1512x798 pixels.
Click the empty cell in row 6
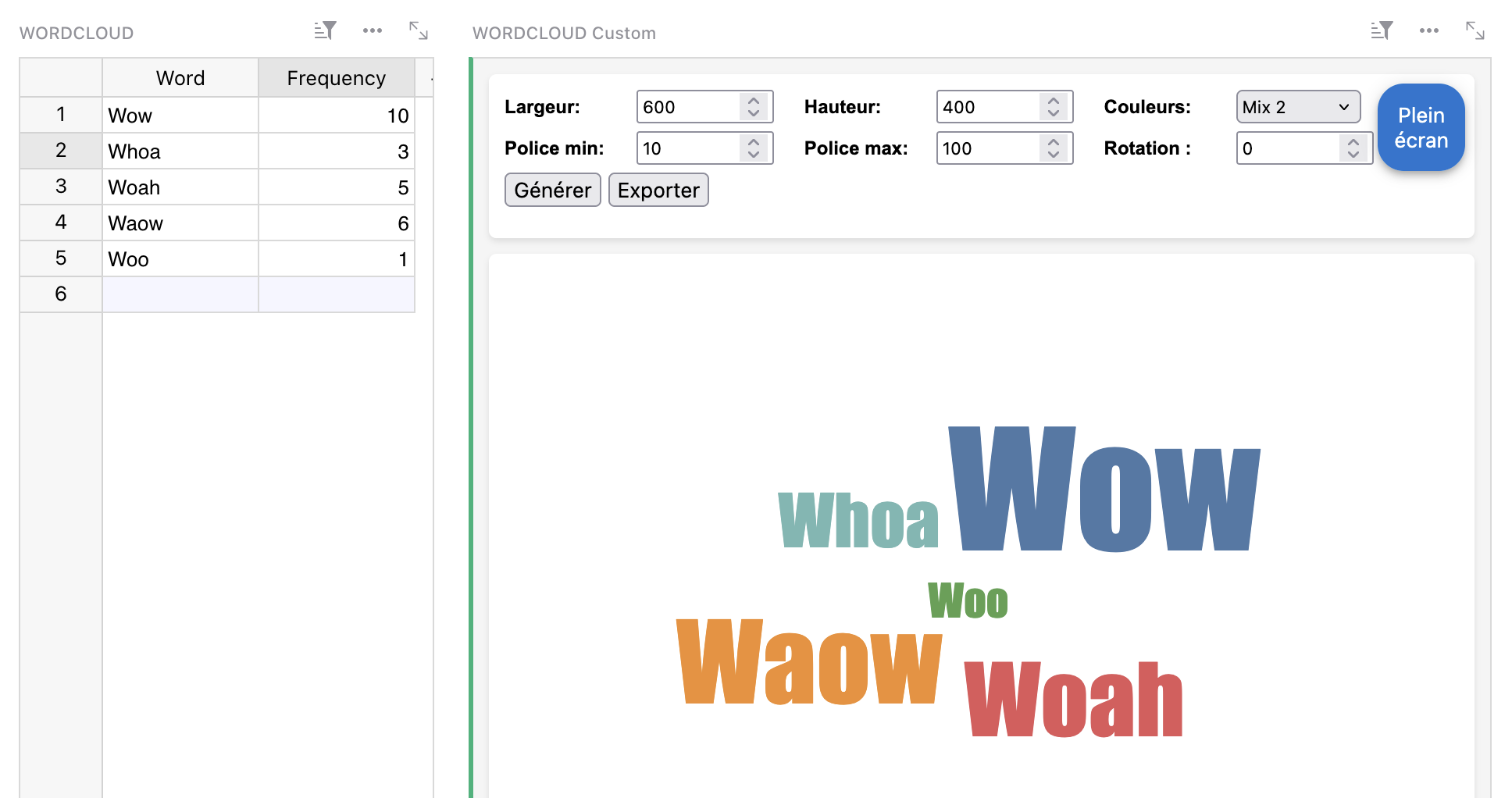point(180,294)
